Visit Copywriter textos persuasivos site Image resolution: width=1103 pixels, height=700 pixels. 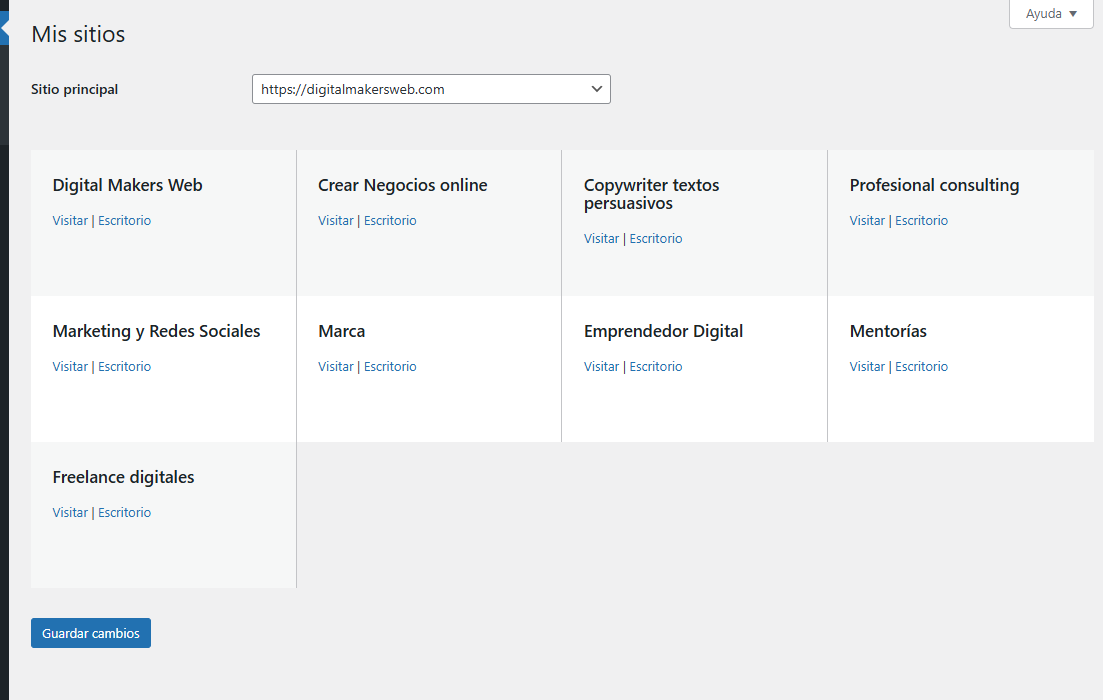602,238
